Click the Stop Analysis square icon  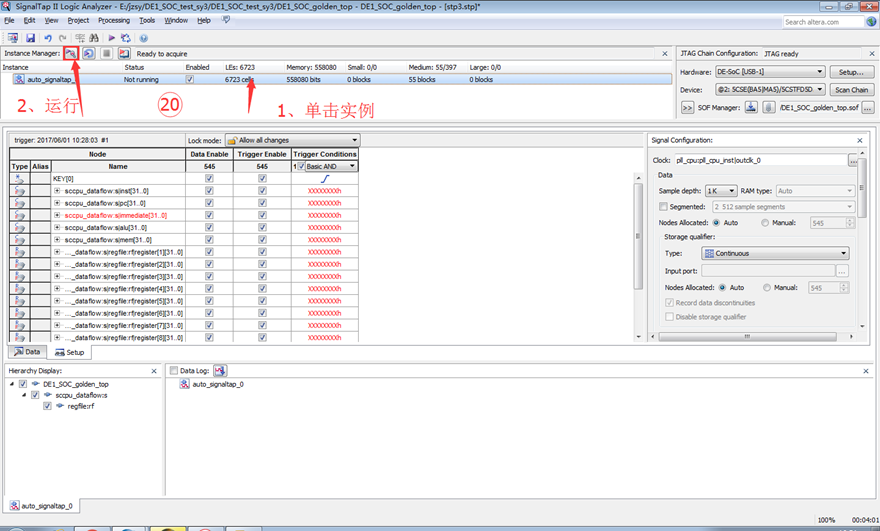tap(106, 53)
